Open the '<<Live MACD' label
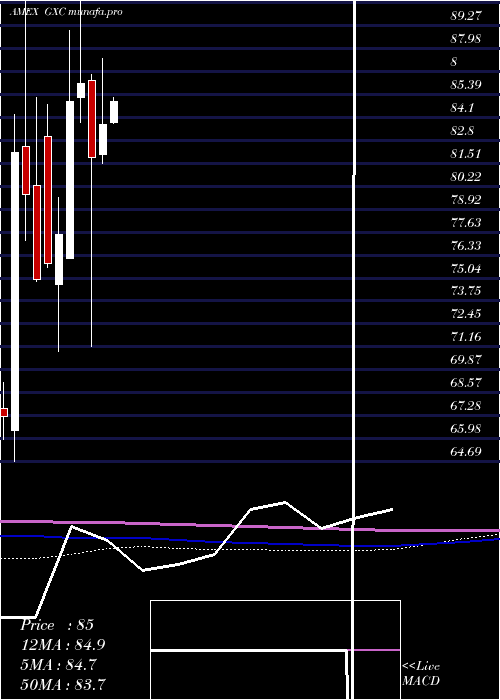The width and height of the screenshot is (500, 700). 421,674
